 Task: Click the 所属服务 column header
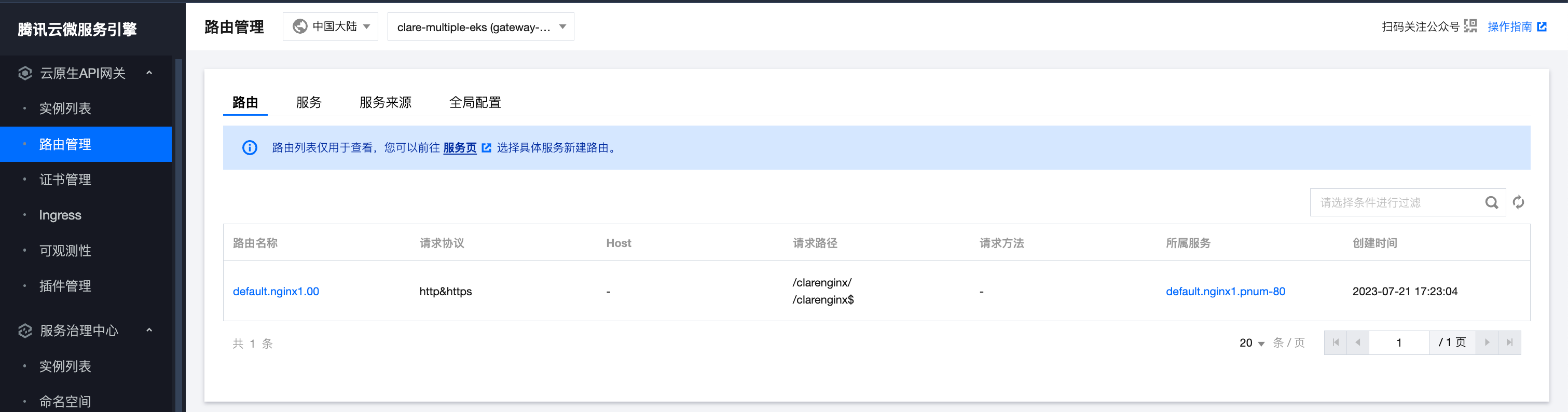click(x=1188, y=243)
